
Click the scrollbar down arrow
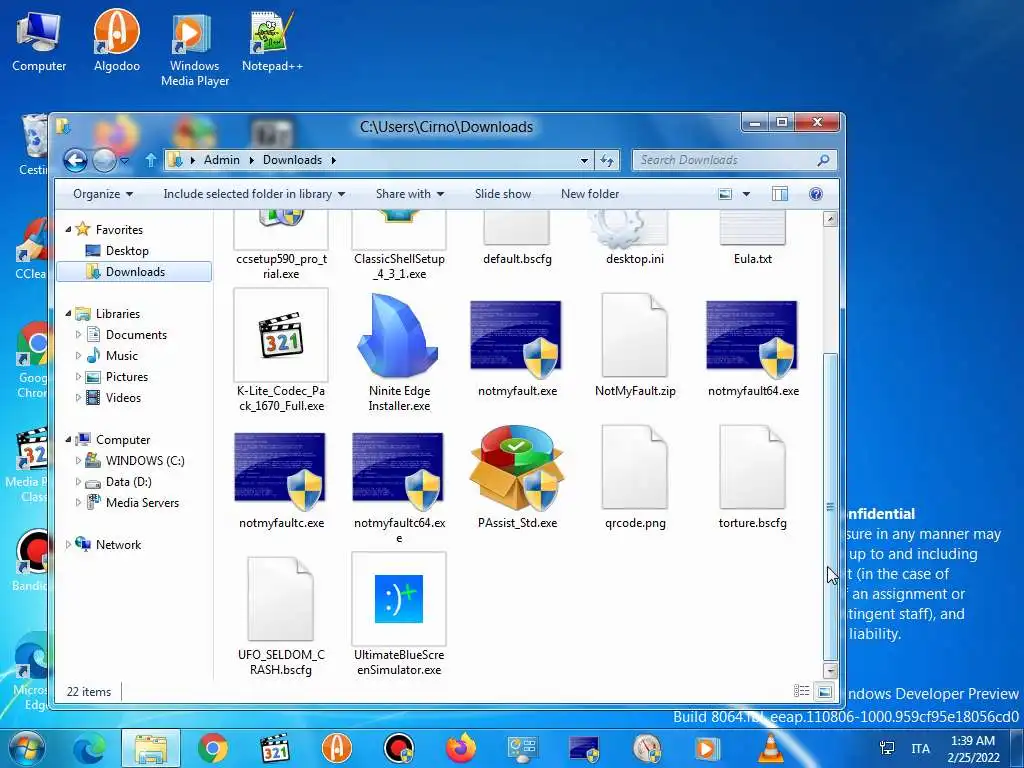830,671
